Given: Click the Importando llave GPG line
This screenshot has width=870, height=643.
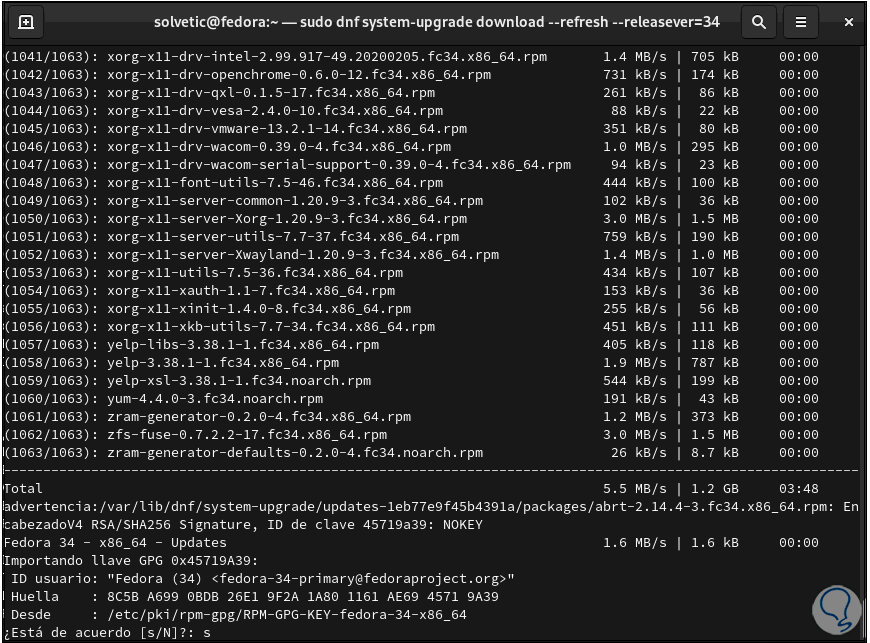Looking at the screenshot, I should click(x=132, y=560).
